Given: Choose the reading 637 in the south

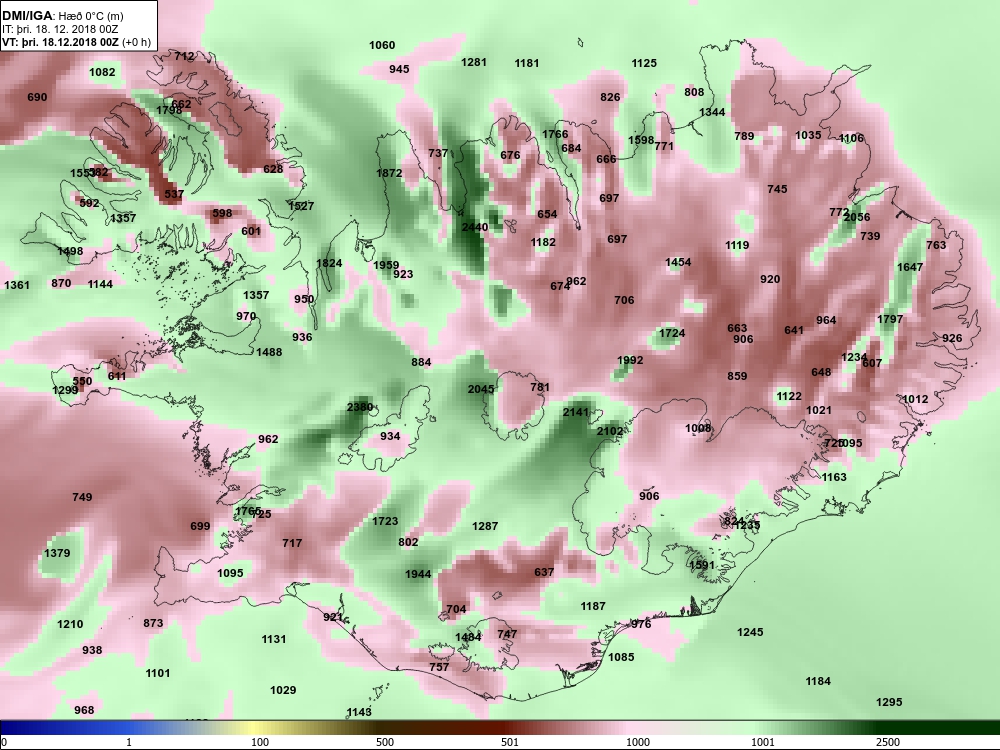Looking at the screenshot, I should point(543,572).
